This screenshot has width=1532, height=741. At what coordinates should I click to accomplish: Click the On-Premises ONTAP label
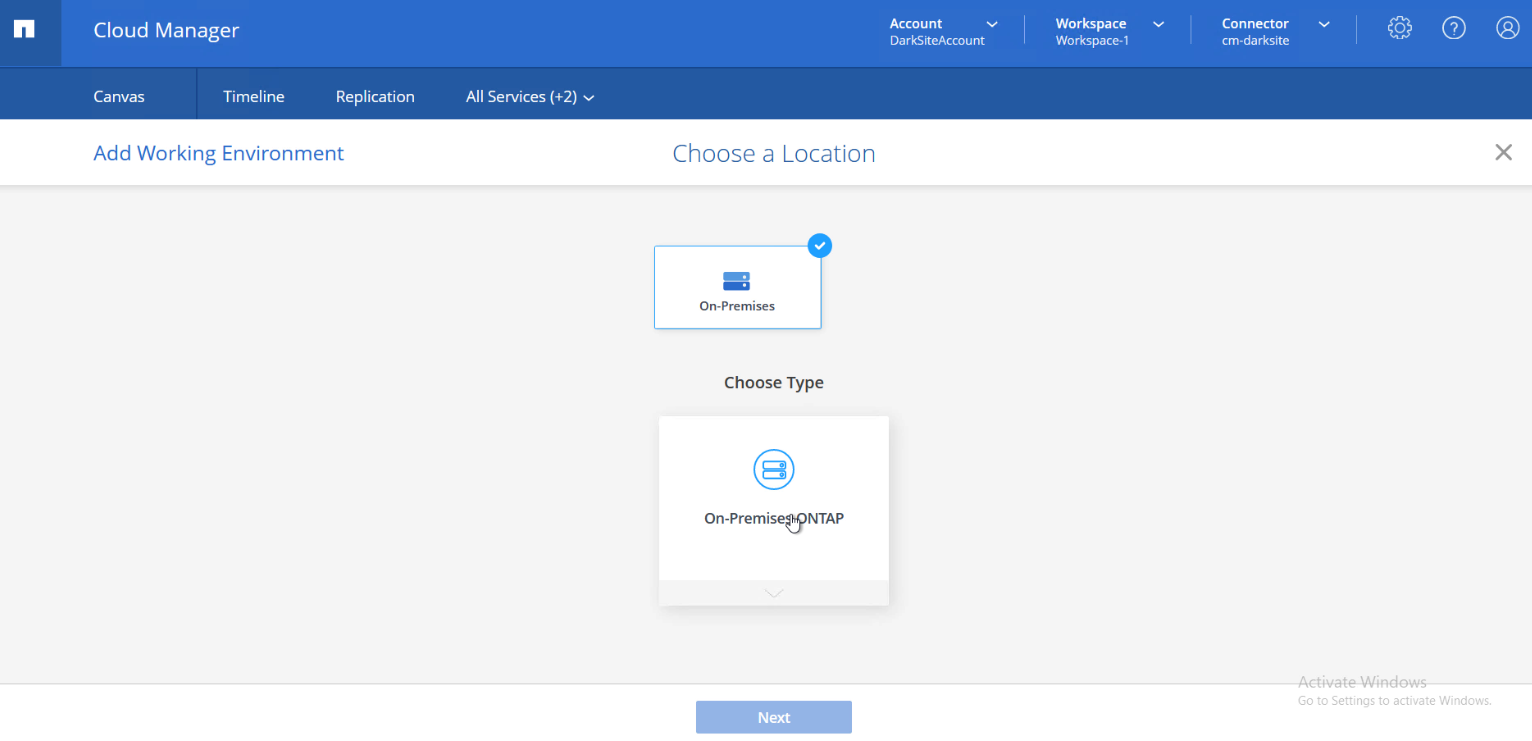[x=774, y=518]
